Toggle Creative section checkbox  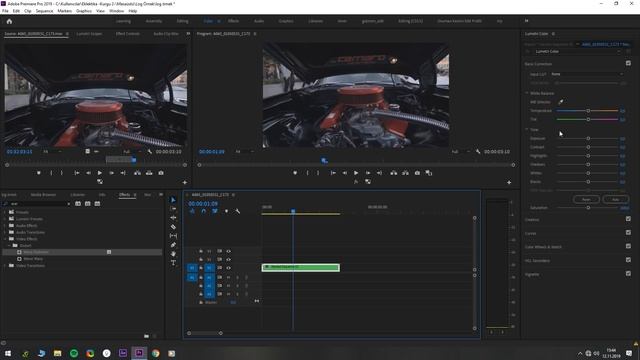pyautogui.click(x=628, y=219)
